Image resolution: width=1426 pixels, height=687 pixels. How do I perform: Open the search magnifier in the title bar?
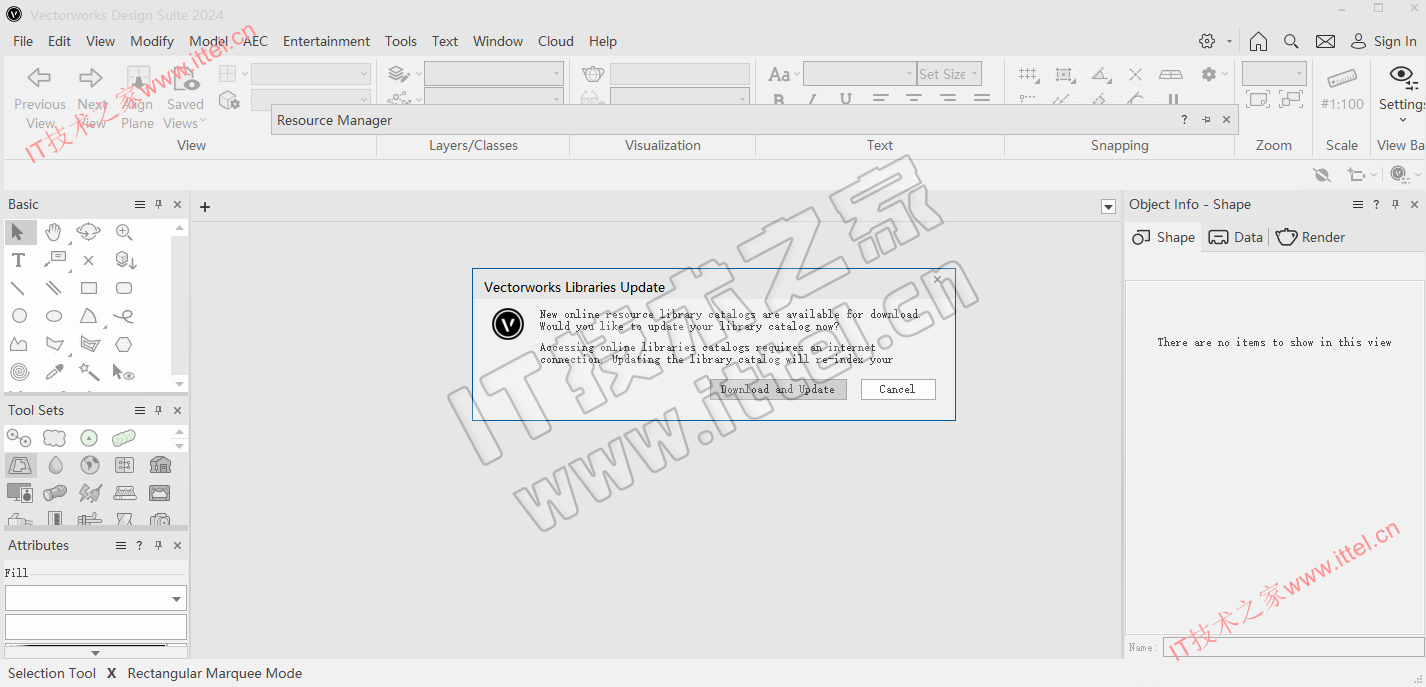point(1291,41)
